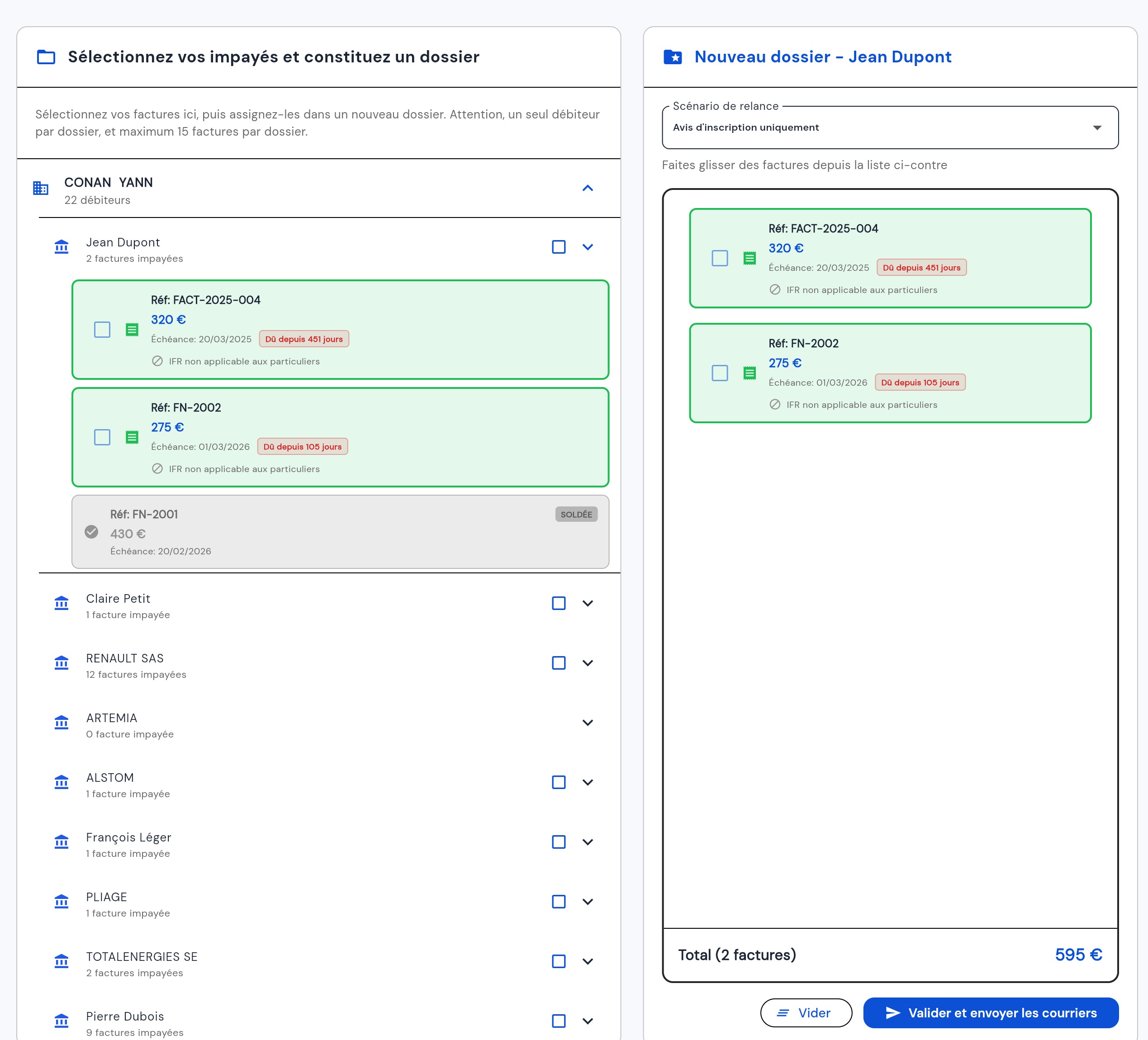The height and width of the screenshot is (1040, 1148).
Task: Click the bank icon beside TOTALENERGIES SE
Action: click(62, 961)
